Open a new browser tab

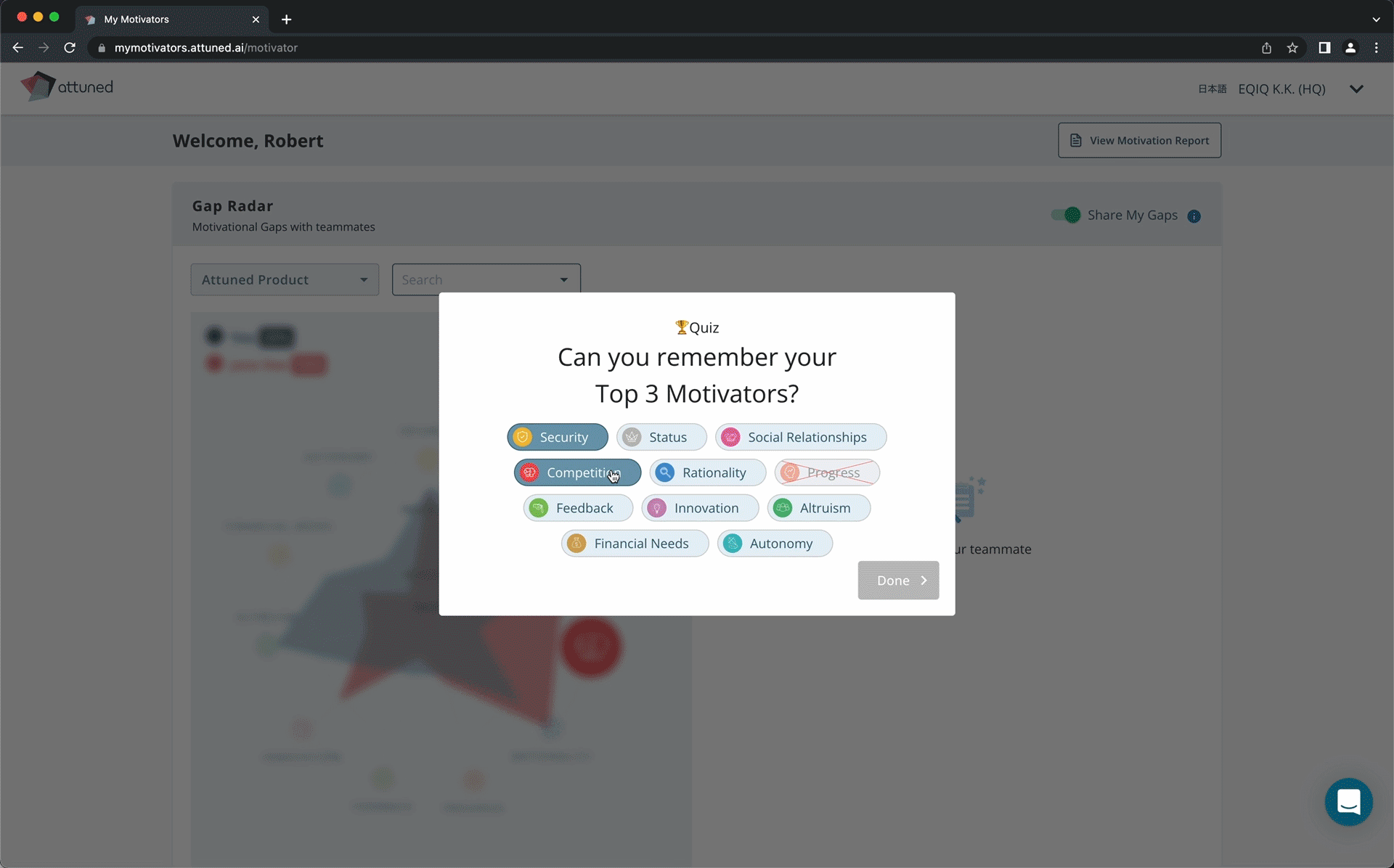click(x=286, y=20)
